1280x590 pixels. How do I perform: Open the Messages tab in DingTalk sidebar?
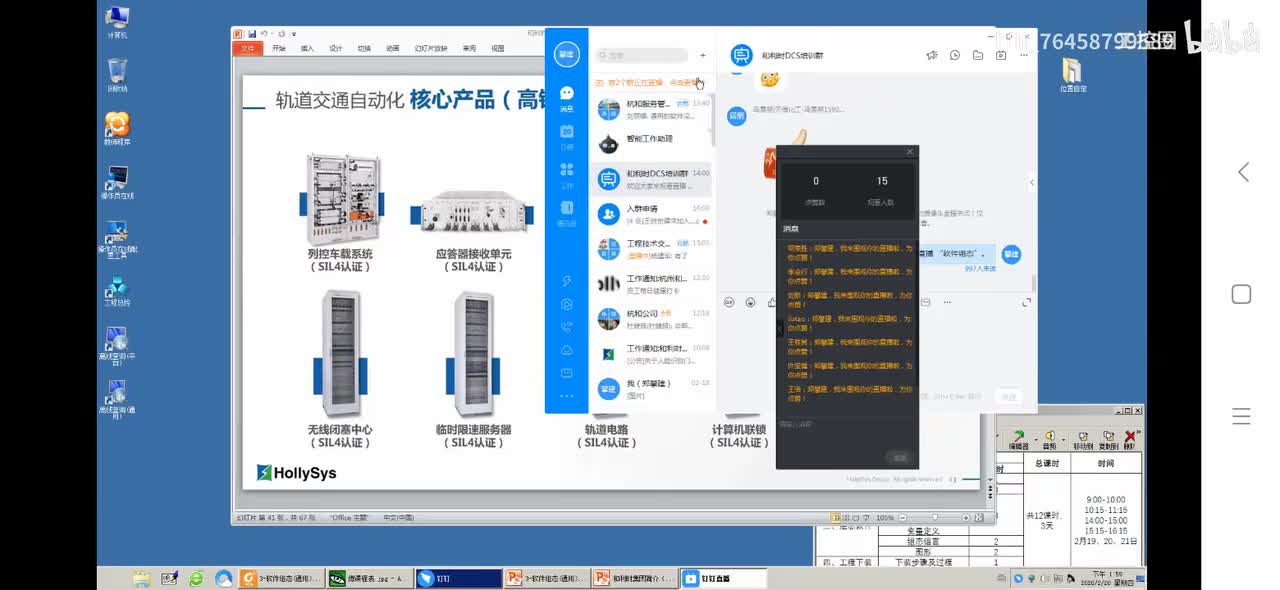567,96
